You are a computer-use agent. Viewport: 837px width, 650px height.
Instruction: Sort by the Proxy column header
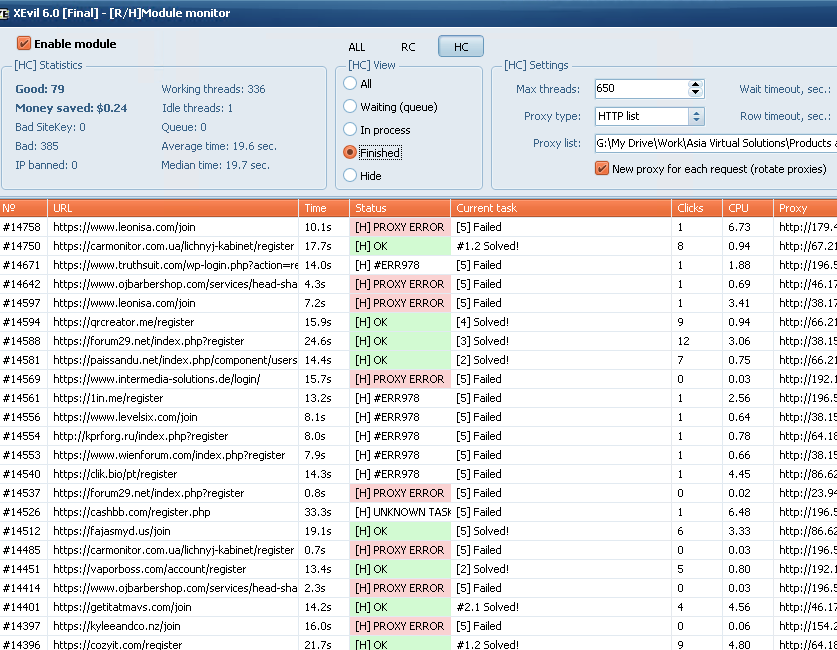tap(805, 208)
